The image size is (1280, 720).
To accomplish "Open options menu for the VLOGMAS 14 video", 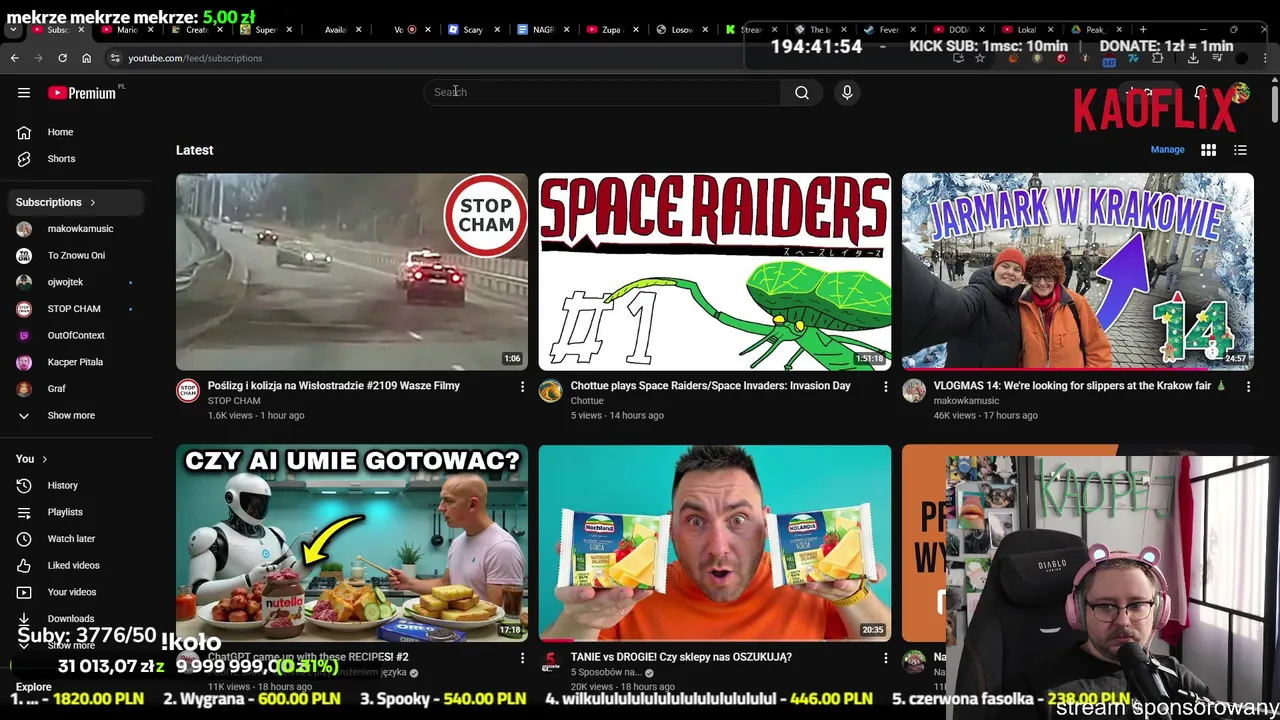I will 1248,386.
